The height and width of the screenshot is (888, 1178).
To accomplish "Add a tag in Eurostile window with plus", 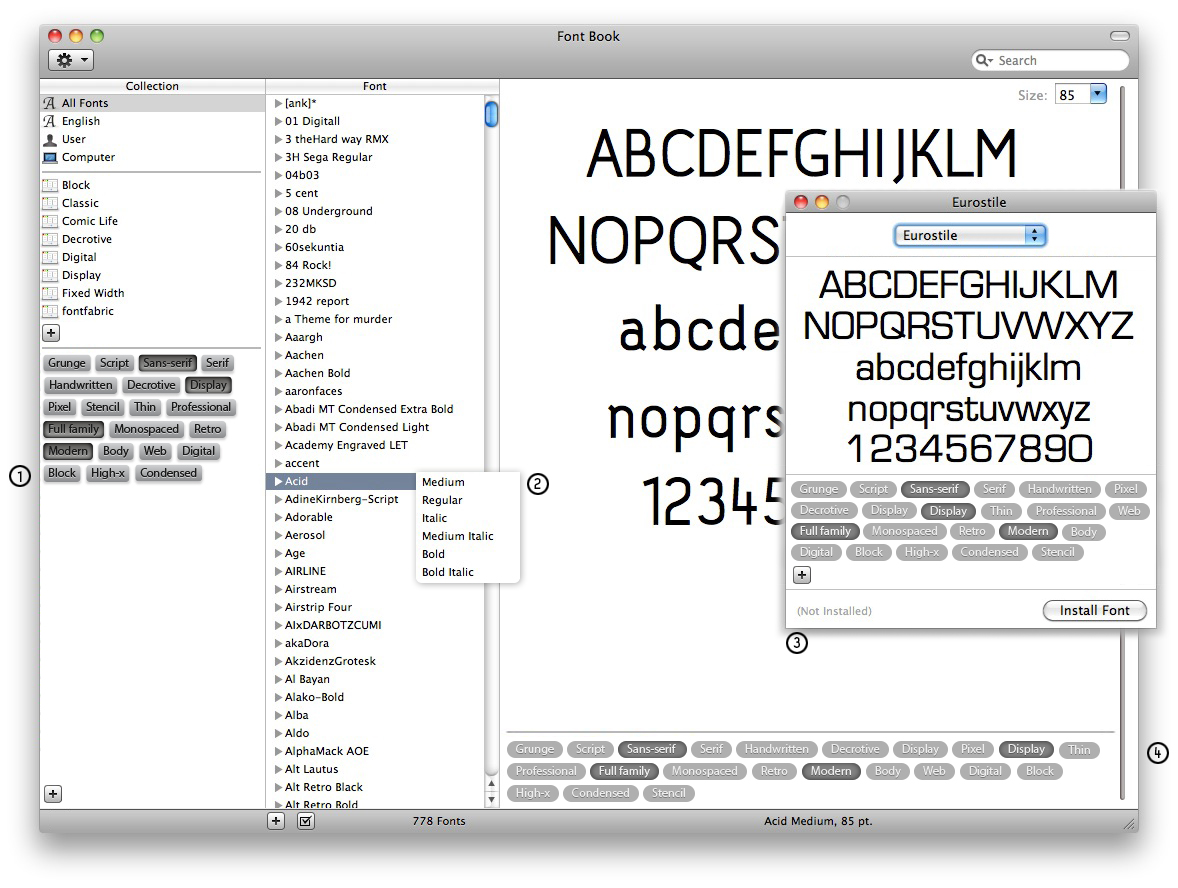I will click(x=802, y=575).
